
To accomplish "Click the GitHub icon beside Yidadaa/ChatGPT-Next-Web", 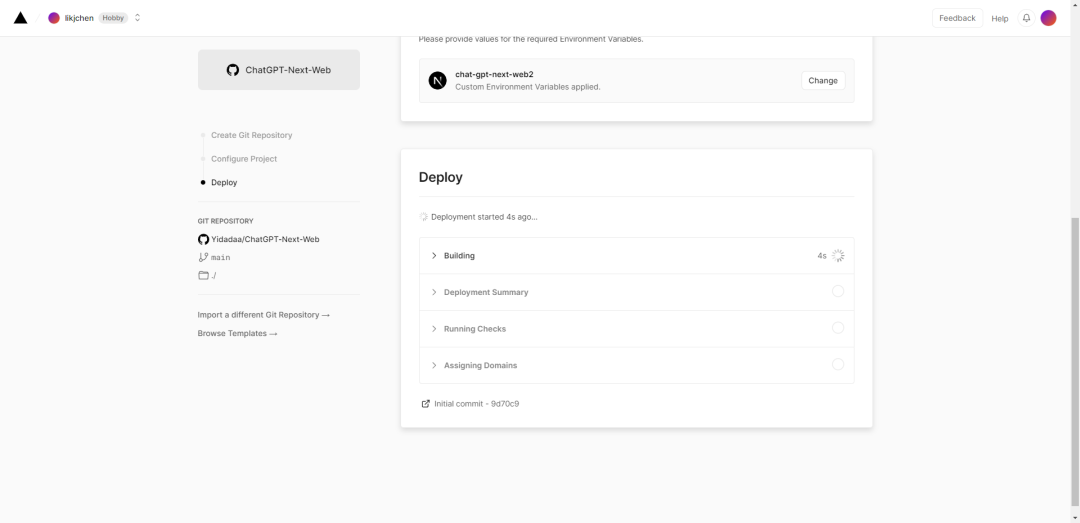I will click(x=203, y=240).
